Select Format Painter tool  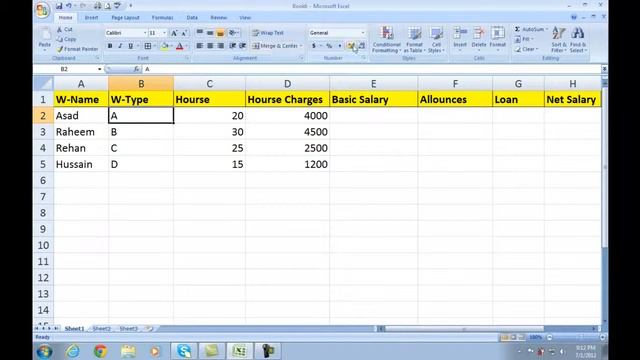tap(78, 49)
